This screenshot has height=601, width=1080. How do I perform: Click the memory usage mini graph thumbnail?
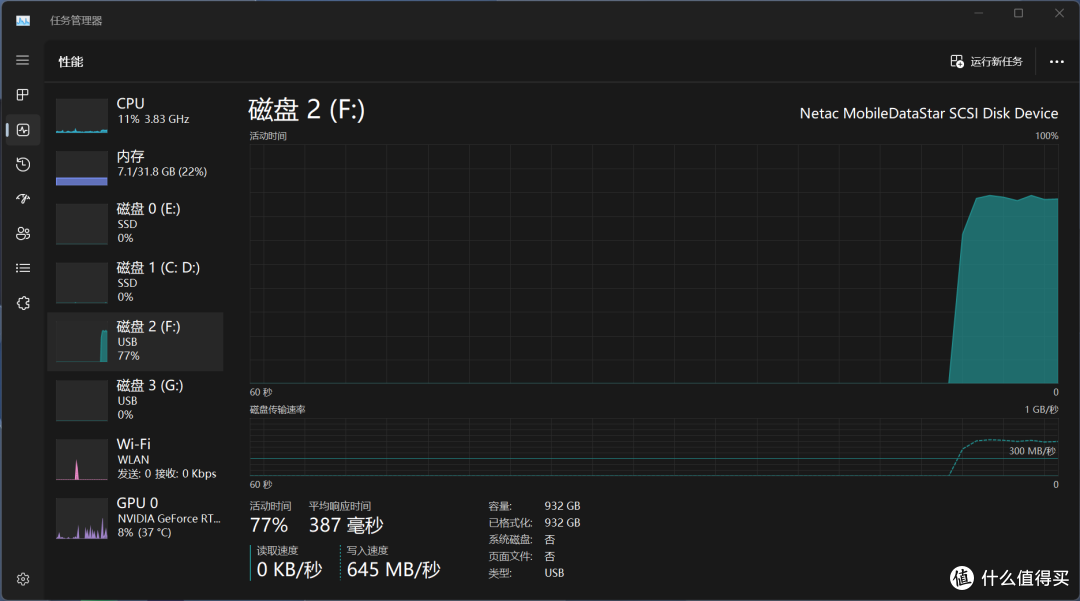point(81,169)
